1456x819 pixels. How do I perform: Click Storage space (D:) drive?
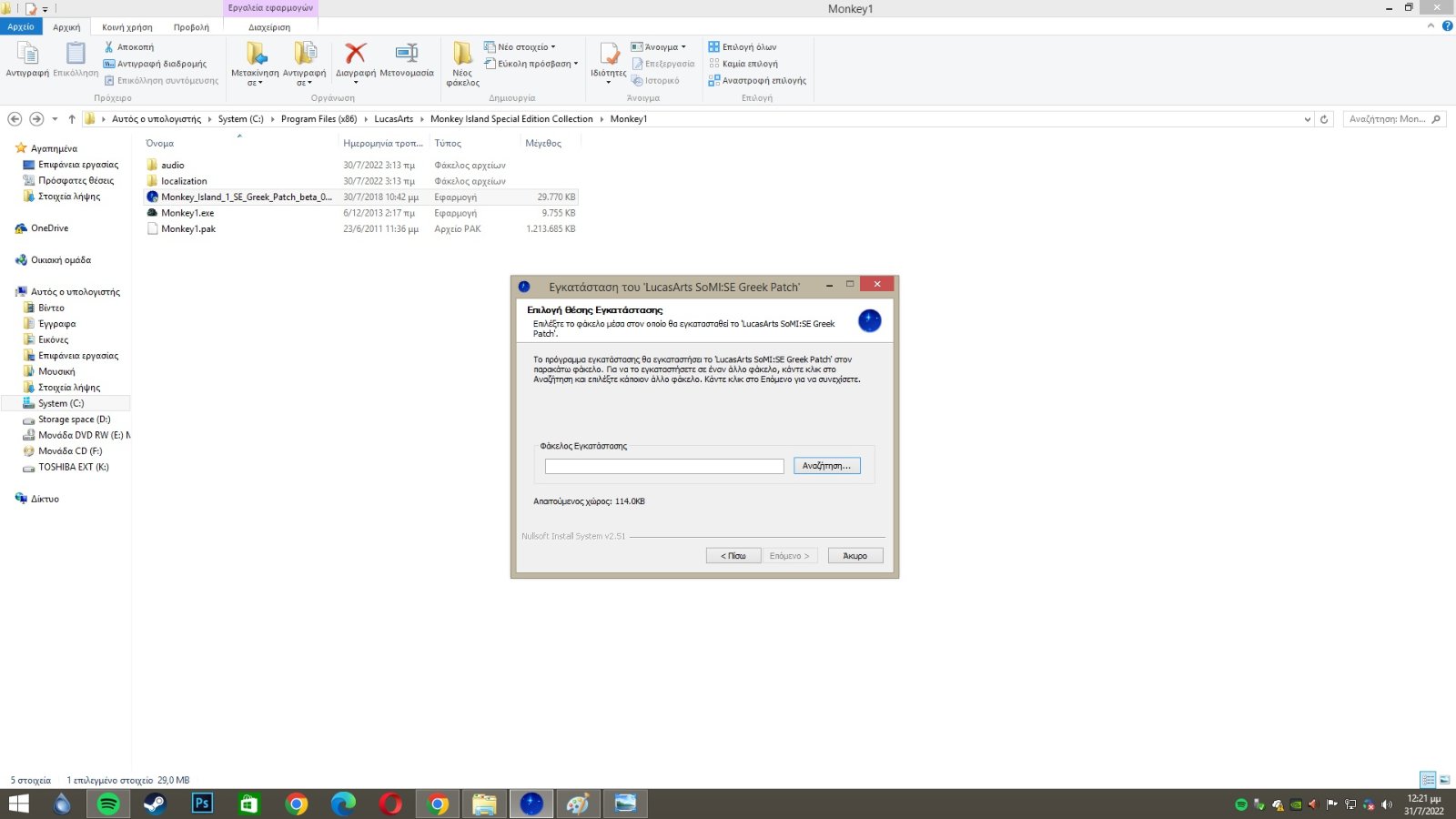(74, 420)
